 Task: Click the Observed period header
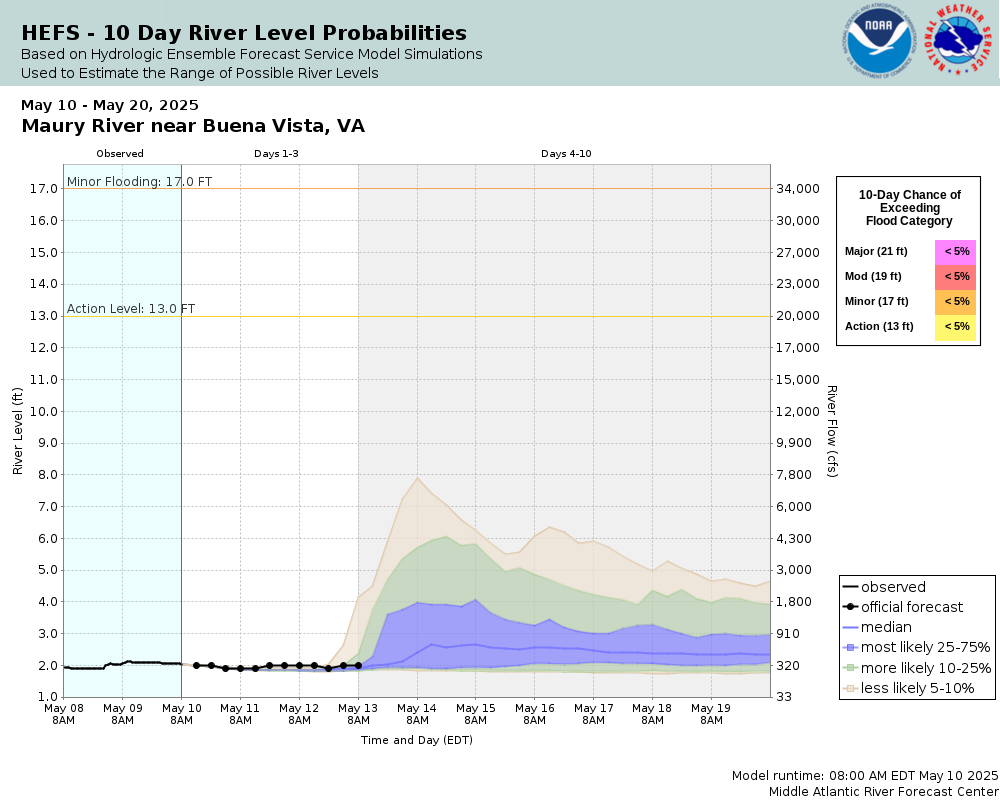pyautogui.click(x=120, y=154)
